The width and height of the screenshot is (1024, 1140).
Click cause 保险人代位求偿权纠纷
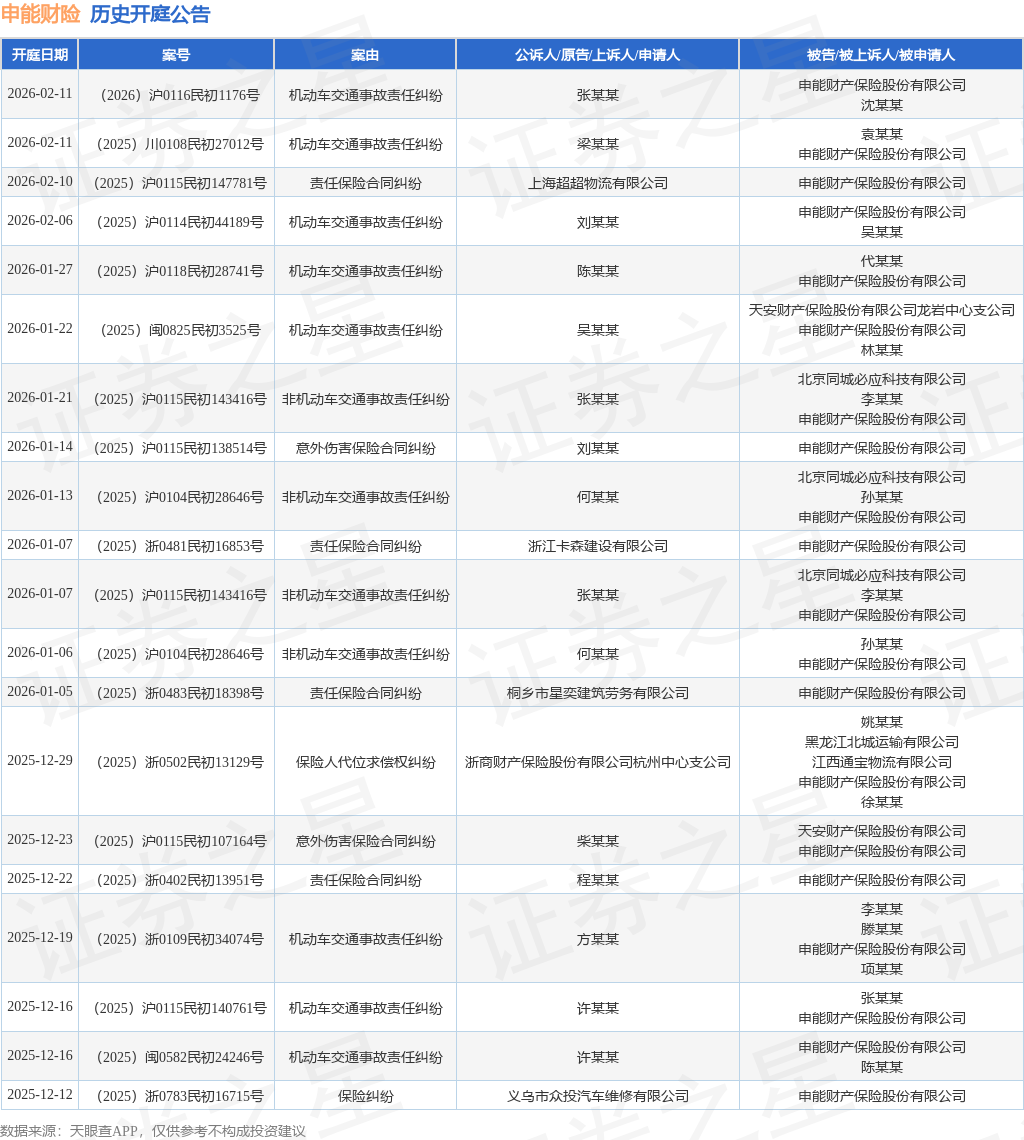(x=365, y=762)
